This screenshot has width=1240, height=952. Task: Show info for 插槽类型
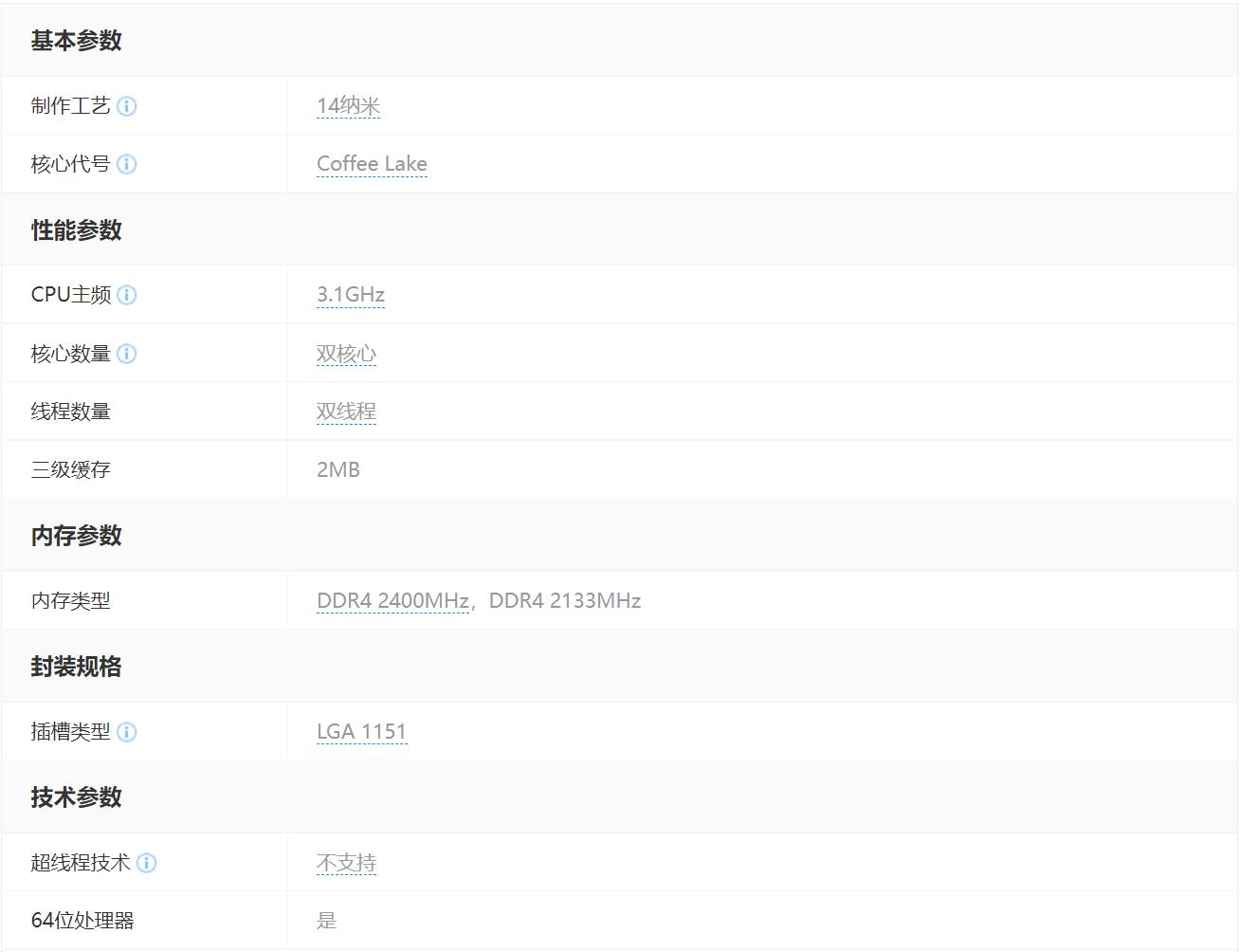[126, 732]
